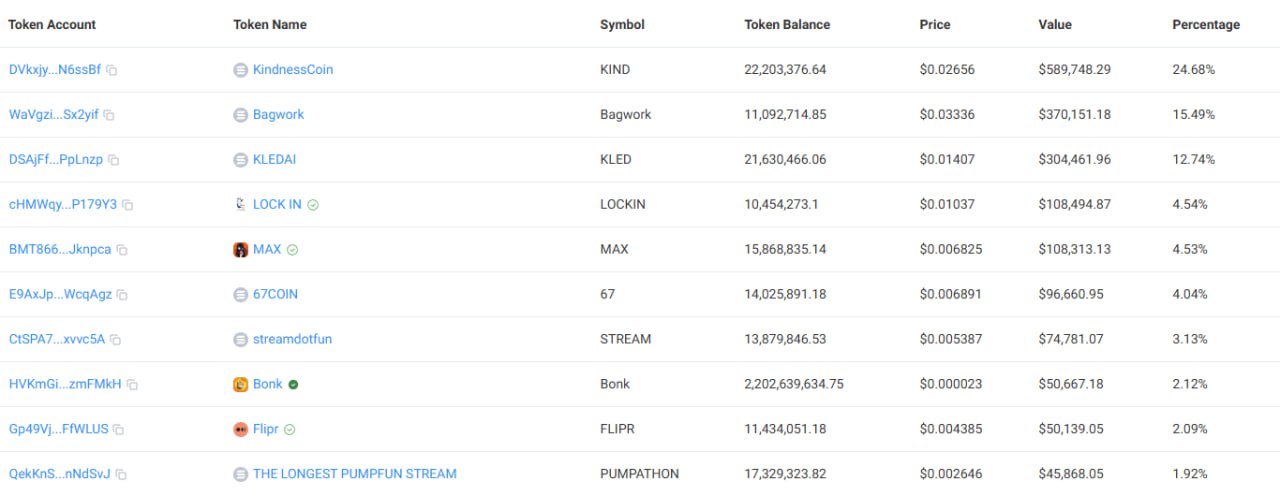Open the DSAjFf...PpLnzp token account
The width and height of the screenshot is (1280, 496).
(55, 160)
